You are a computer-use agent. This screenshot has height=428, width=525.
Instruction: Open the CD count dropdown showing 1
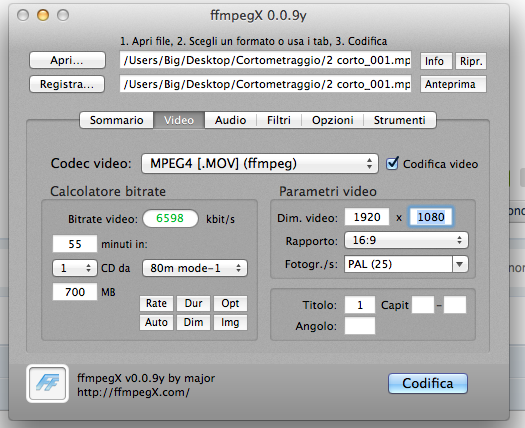click(75, 268)
